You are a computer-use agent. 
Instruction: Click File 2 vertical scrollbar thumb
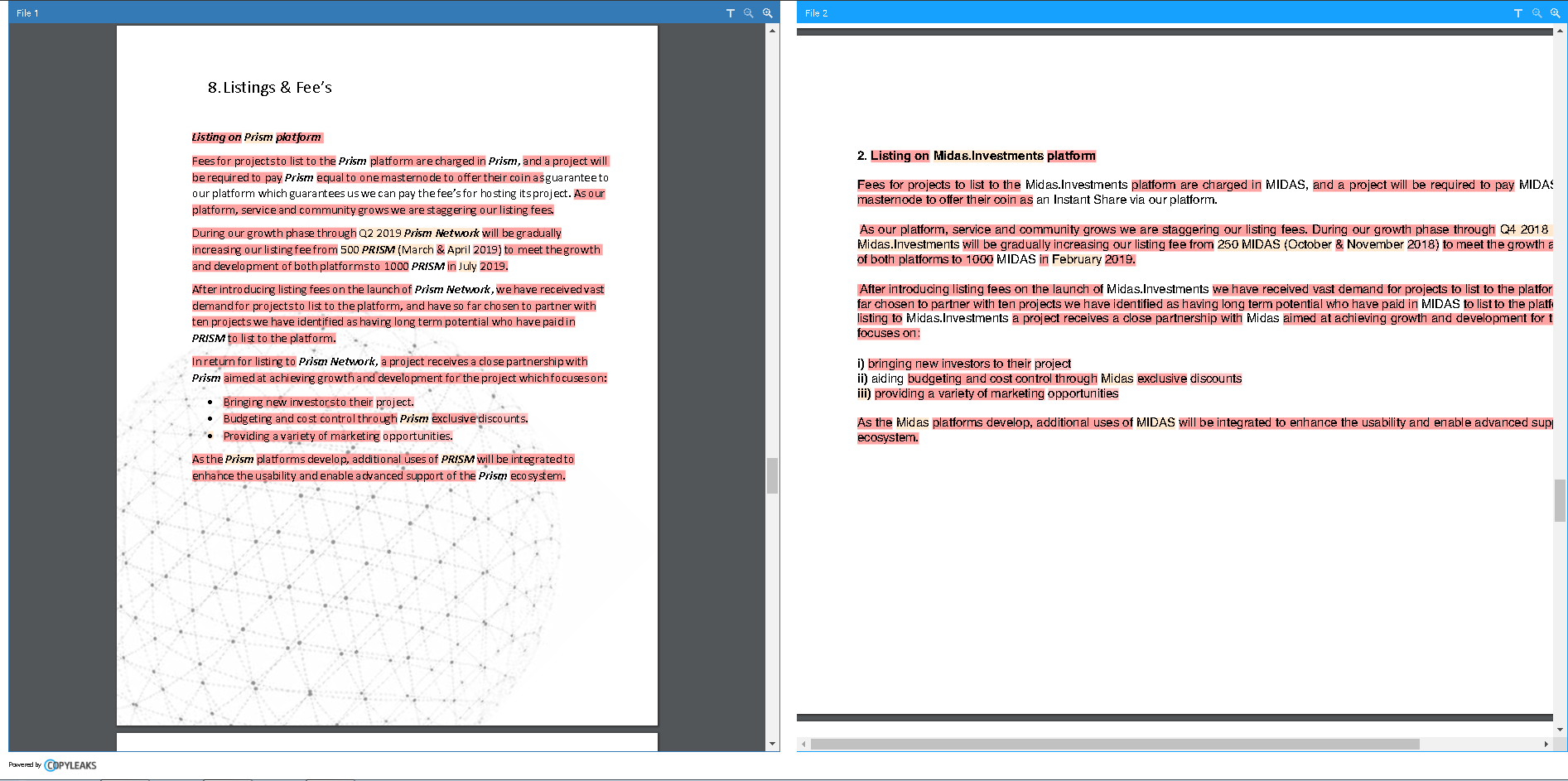pos(1560,500)
